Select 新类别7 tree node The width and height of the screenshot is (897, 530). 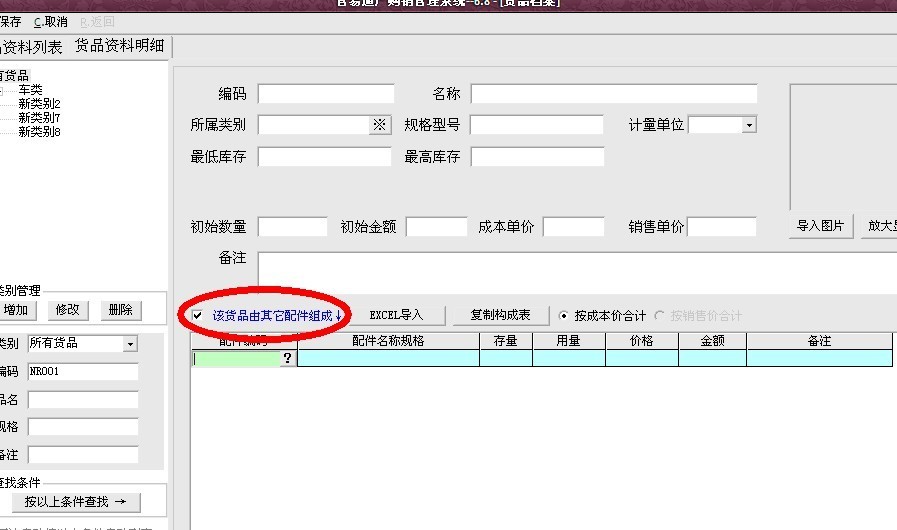coord(39,118)
